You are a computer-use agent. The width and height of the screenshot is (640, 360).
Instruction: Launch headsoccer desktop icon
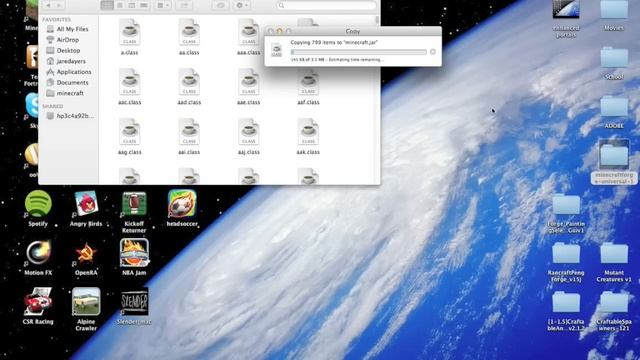tap(182, 204)
